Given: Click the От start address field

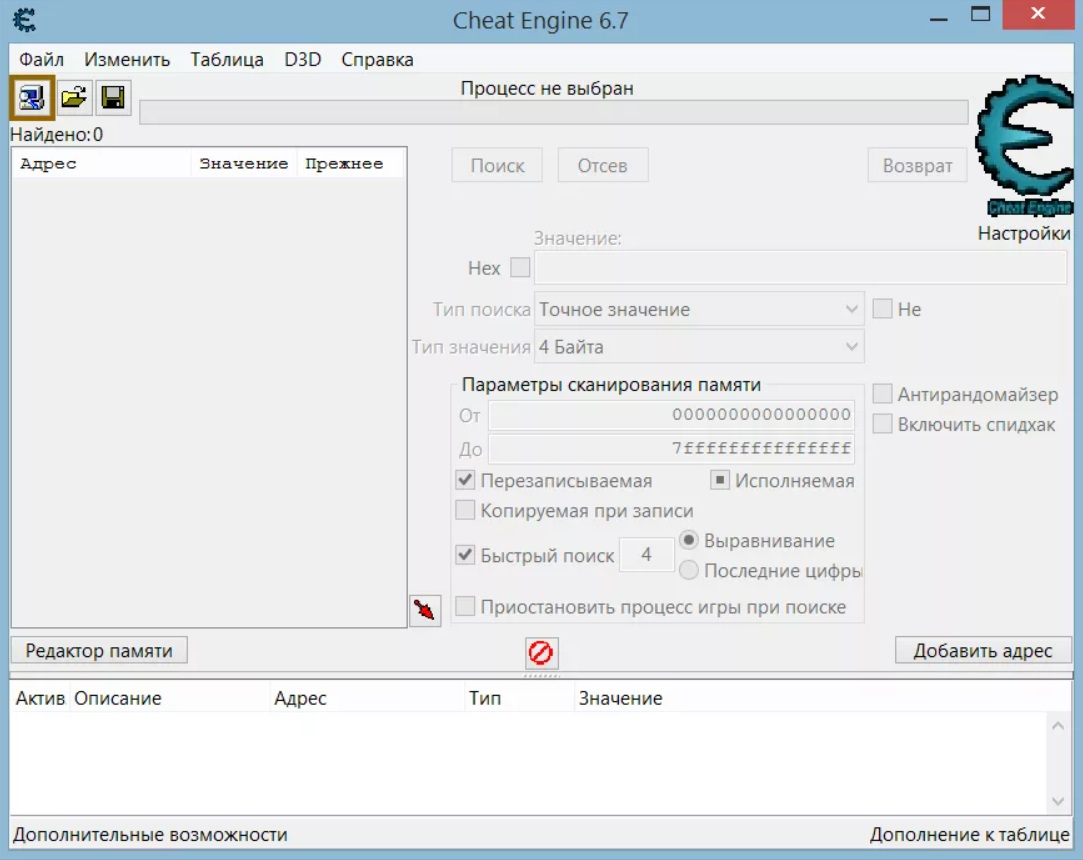Looking at the screenshot, I should [671, 415].
